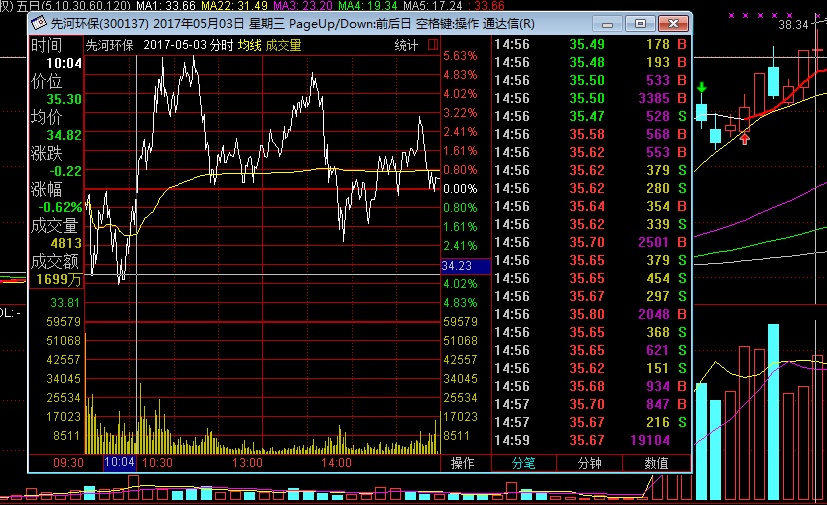Viewport: 827px width, 505px height.
Task: Select the 14:57 tick row with volume 216
Action: (591, 422)
